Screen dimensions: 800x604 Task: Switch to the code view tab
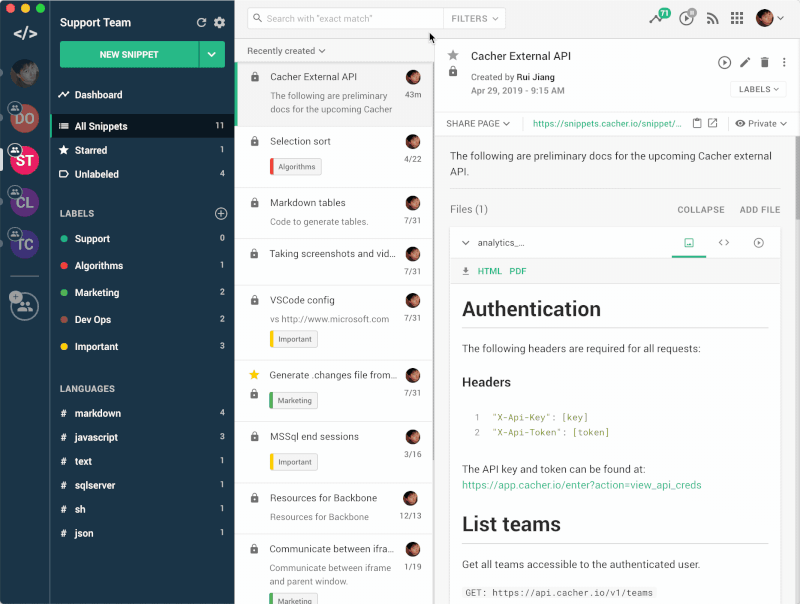click(x=723, y=243)
